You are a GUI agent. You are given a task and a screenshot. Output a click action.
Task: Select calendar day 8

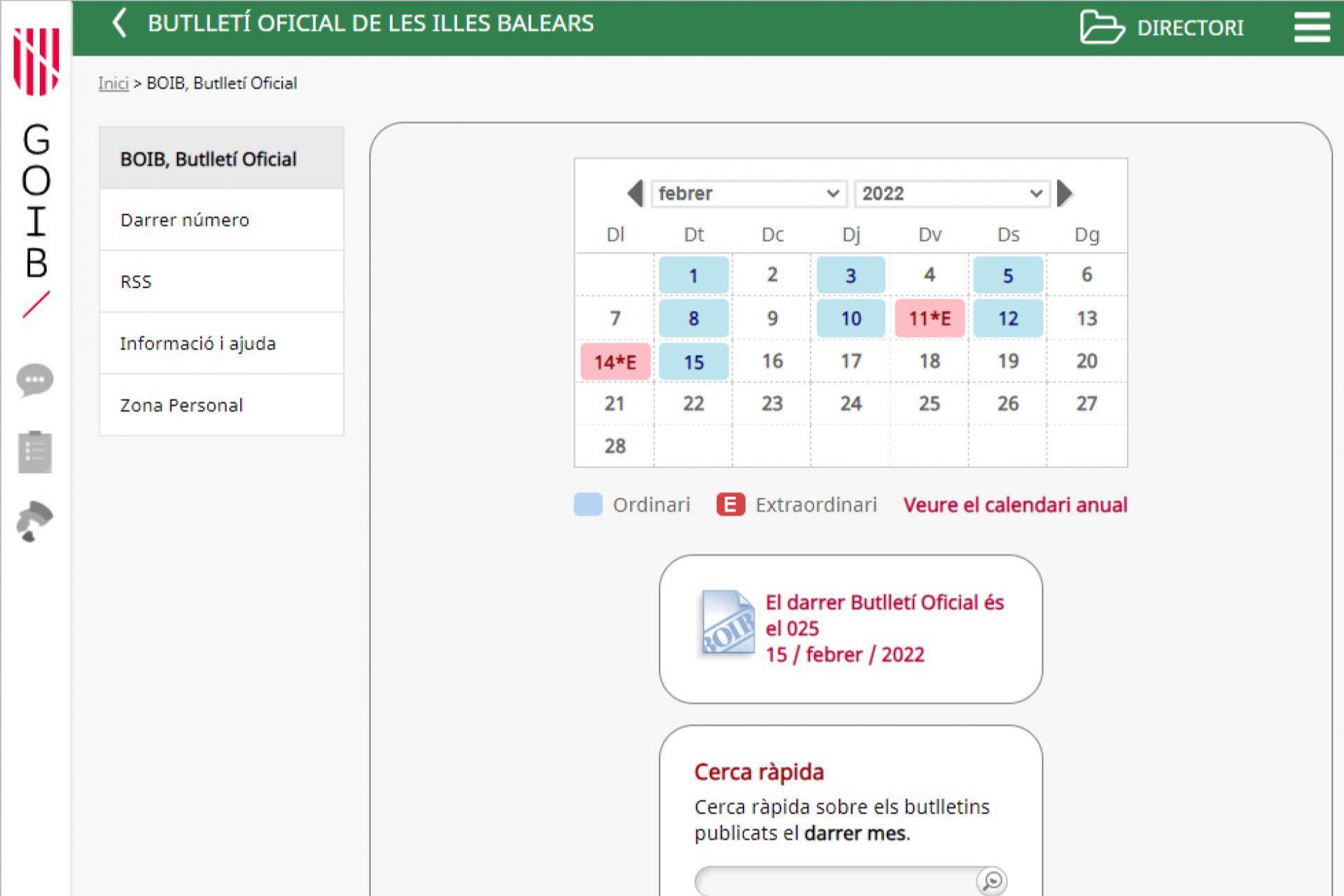(x=693, y=318)
